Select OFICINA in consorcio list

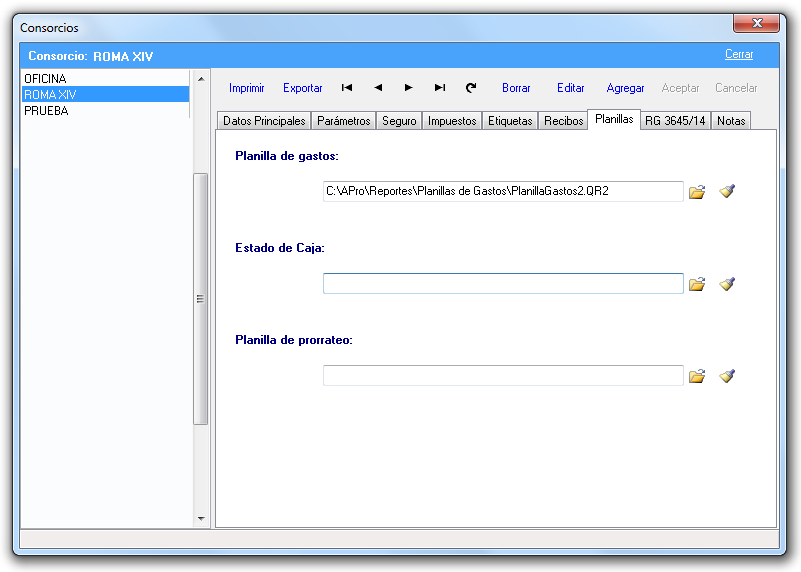point(45,78)
